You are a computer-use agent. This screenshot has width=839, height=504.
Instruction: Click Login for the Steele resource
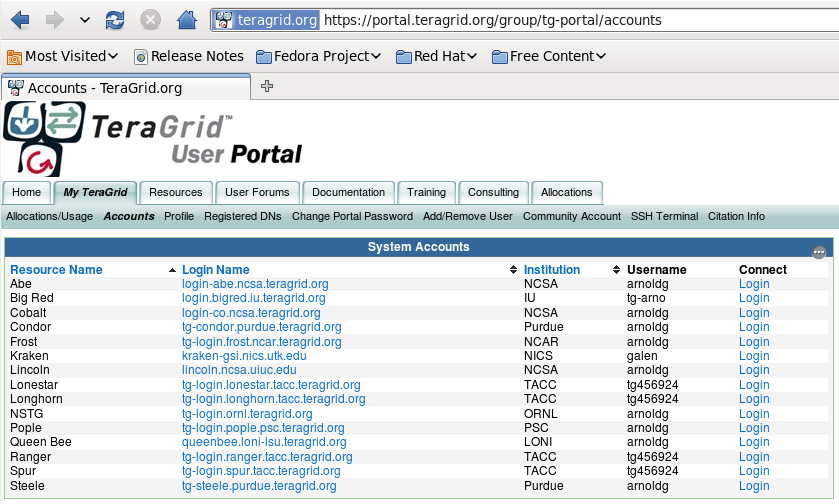pyautogui.click(x=754, y=486)
